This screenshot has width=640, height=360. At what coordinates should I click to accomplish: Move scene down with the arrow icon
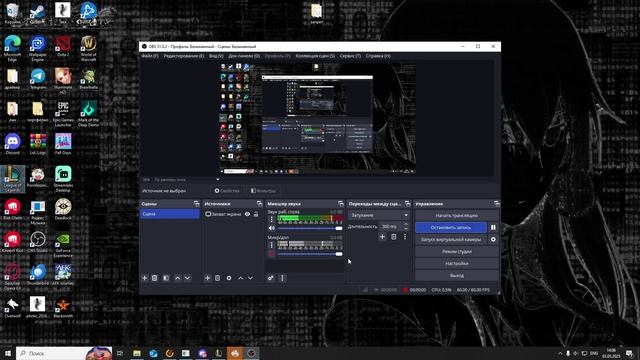(x=187, y=278)
